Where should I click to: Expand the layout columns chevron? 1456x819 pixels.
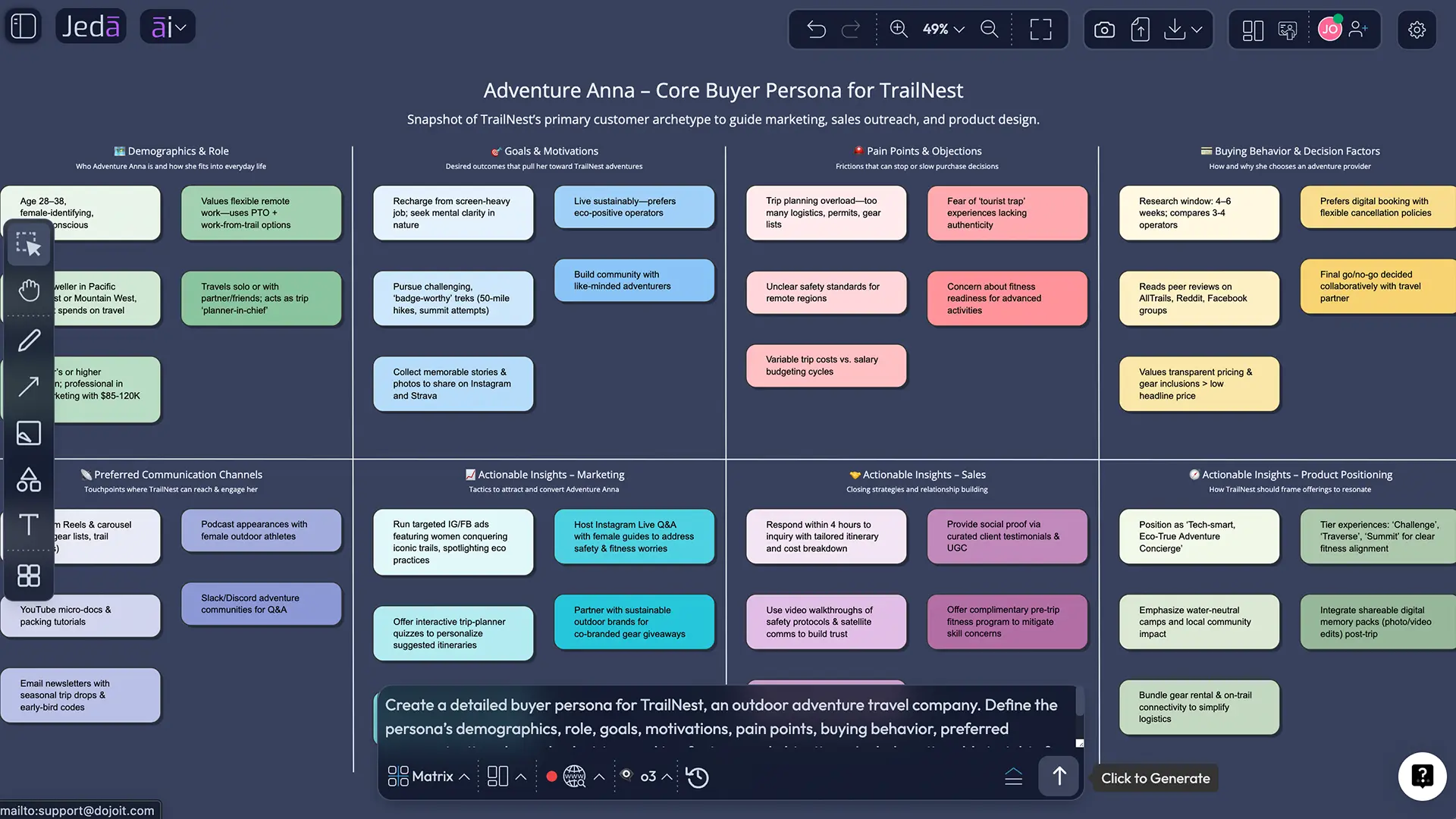click(521, 777)
